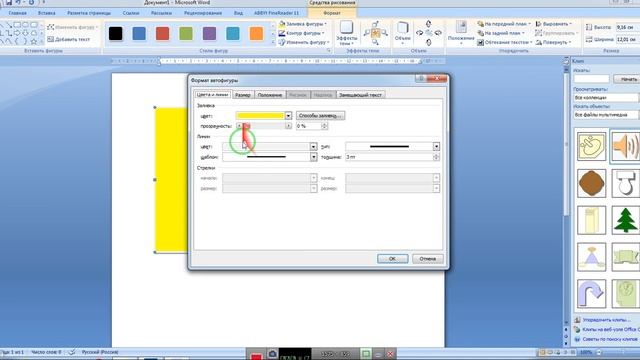The height and width of the screenshot is (360, 640).
Task: Open the Формат drawing tools tab
Action: (332, 13)
